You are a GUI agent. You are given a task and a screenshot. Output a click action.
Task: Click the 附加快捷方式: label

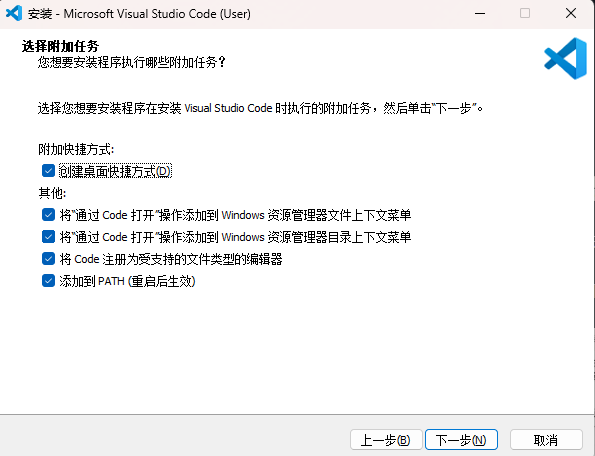click(x=76, y=149)
